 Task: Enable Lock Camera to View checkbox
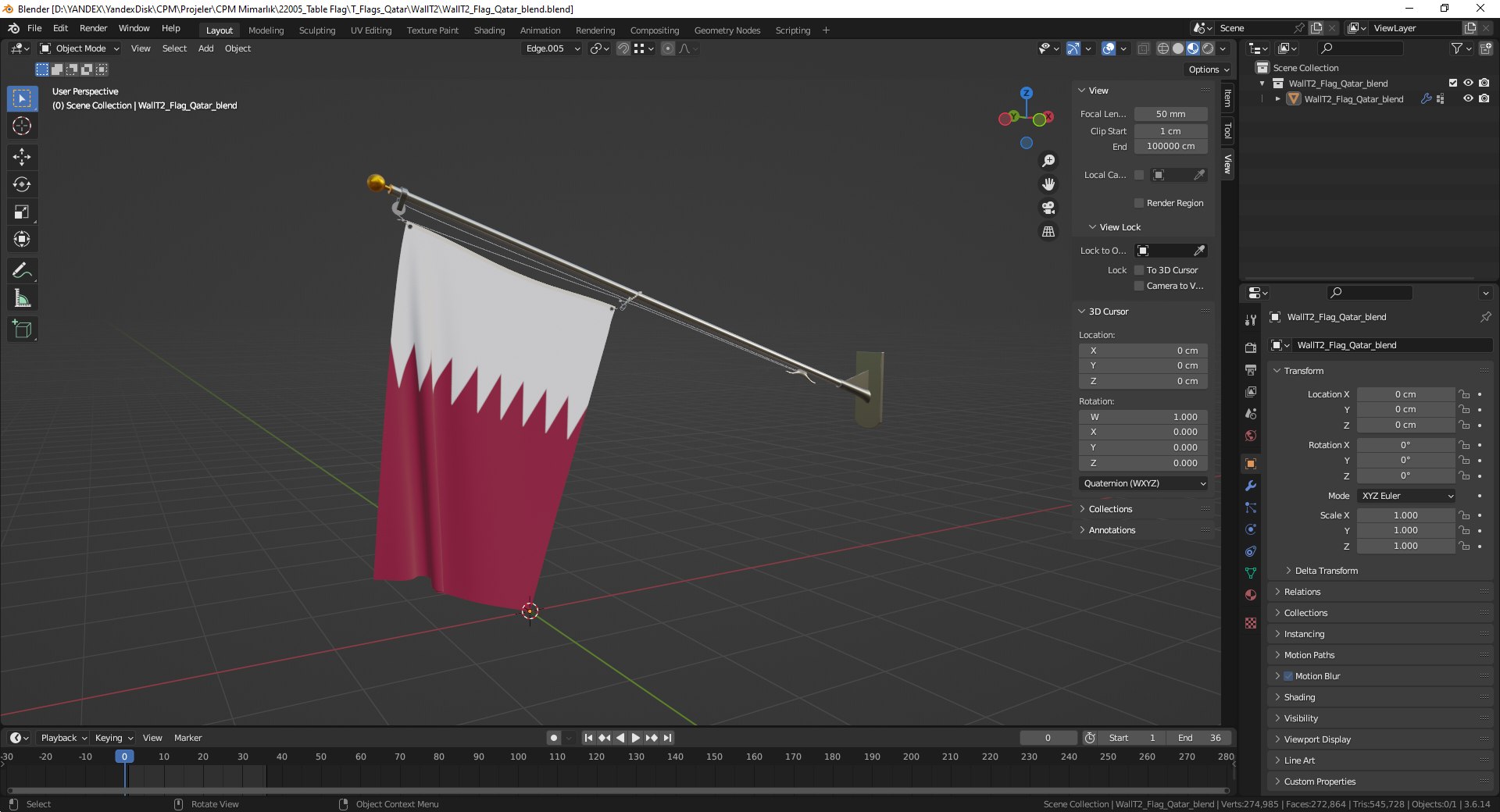pos(1139,286)
